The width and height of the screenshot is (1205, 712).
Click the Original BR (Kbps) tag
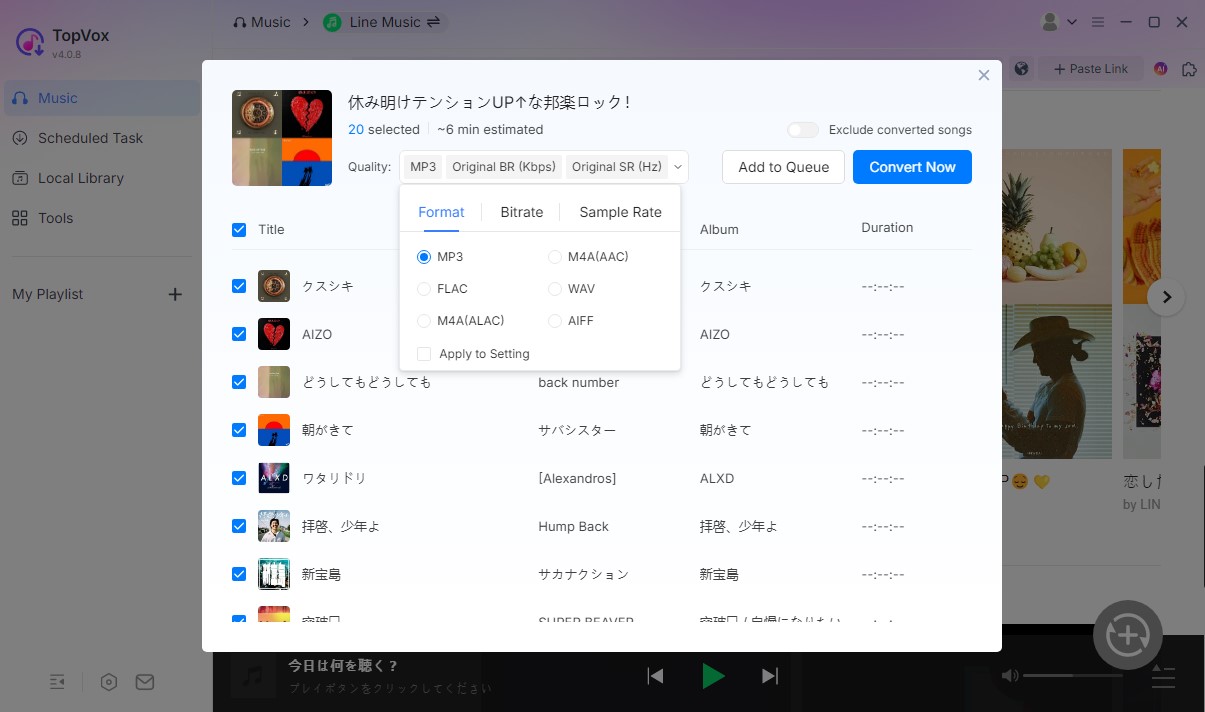pos(504,167)
